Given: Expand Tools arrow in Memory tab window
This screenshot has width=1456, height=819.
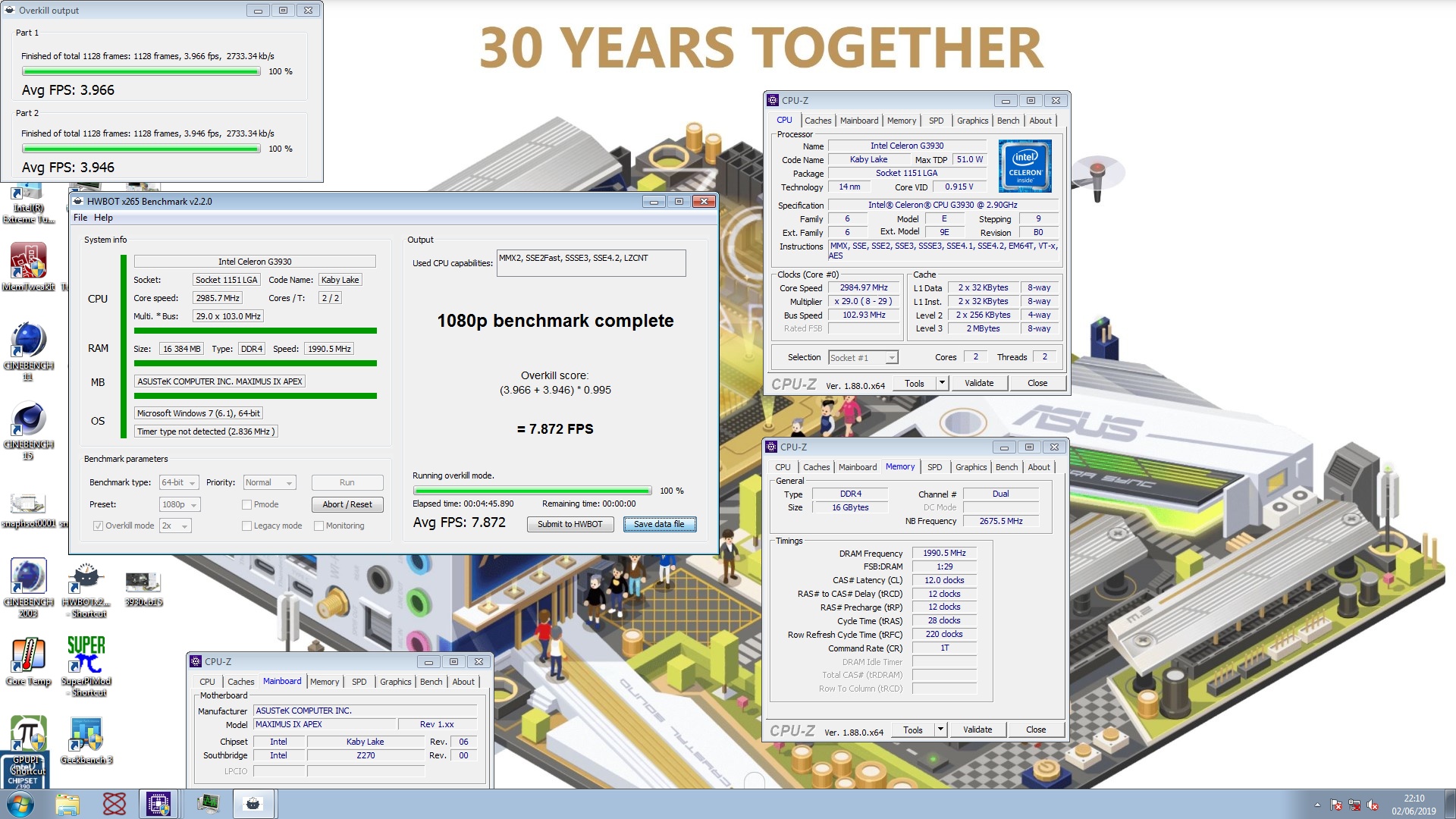Looking at the screenshot, I should coord(940,730).
